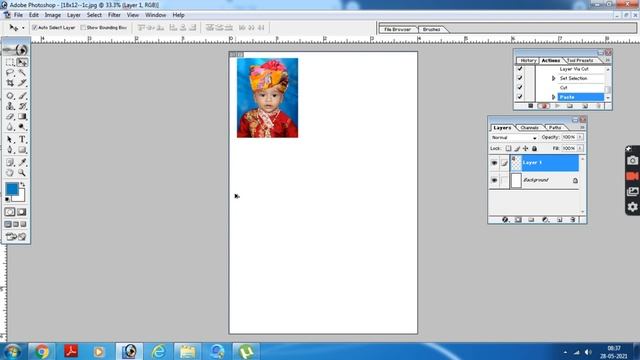Click Record button in Actions panel

point(544,106)
